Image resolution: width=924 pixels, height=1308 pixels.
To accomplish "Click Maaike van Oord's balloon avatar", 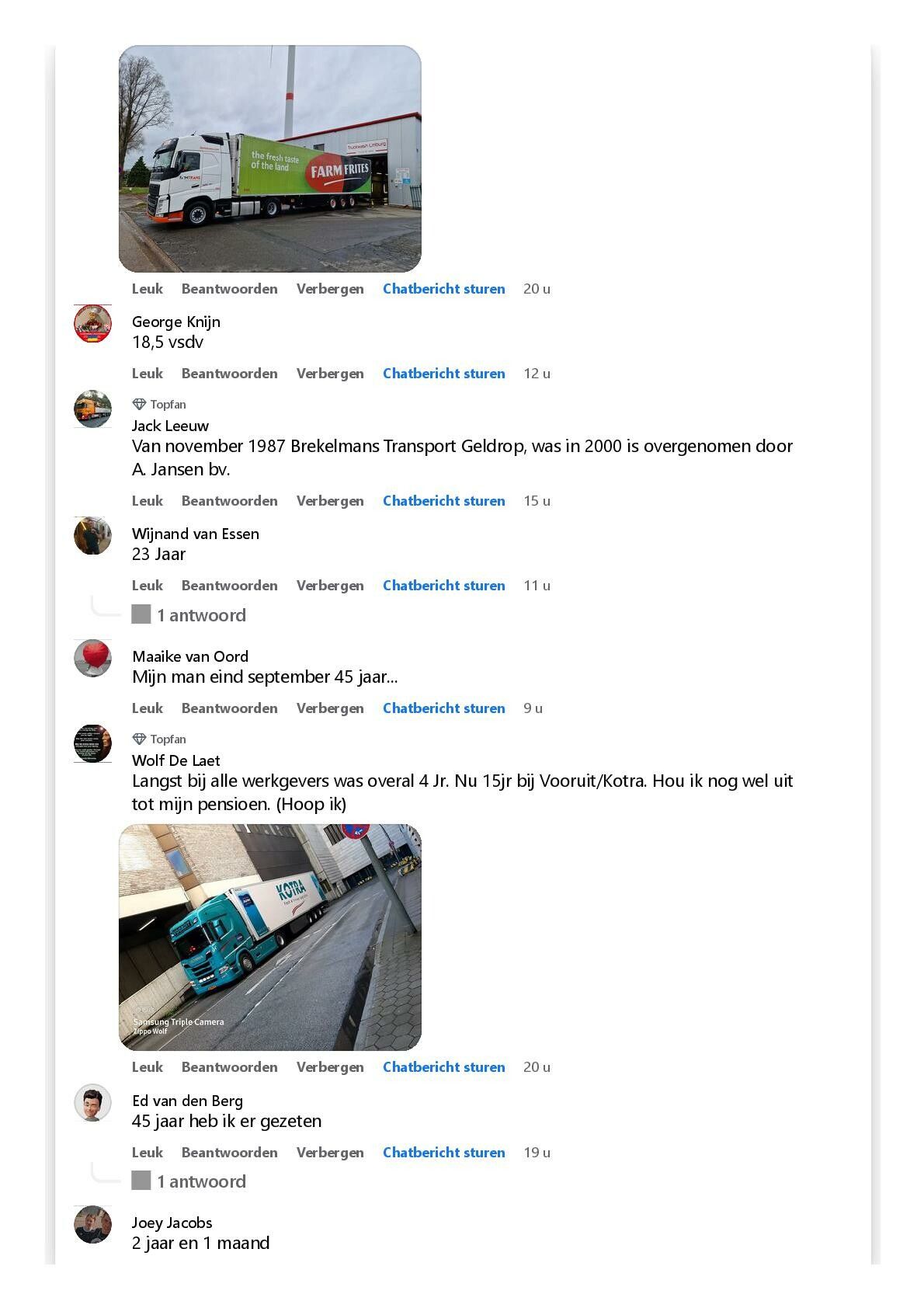I will click(x=92, y=658).
